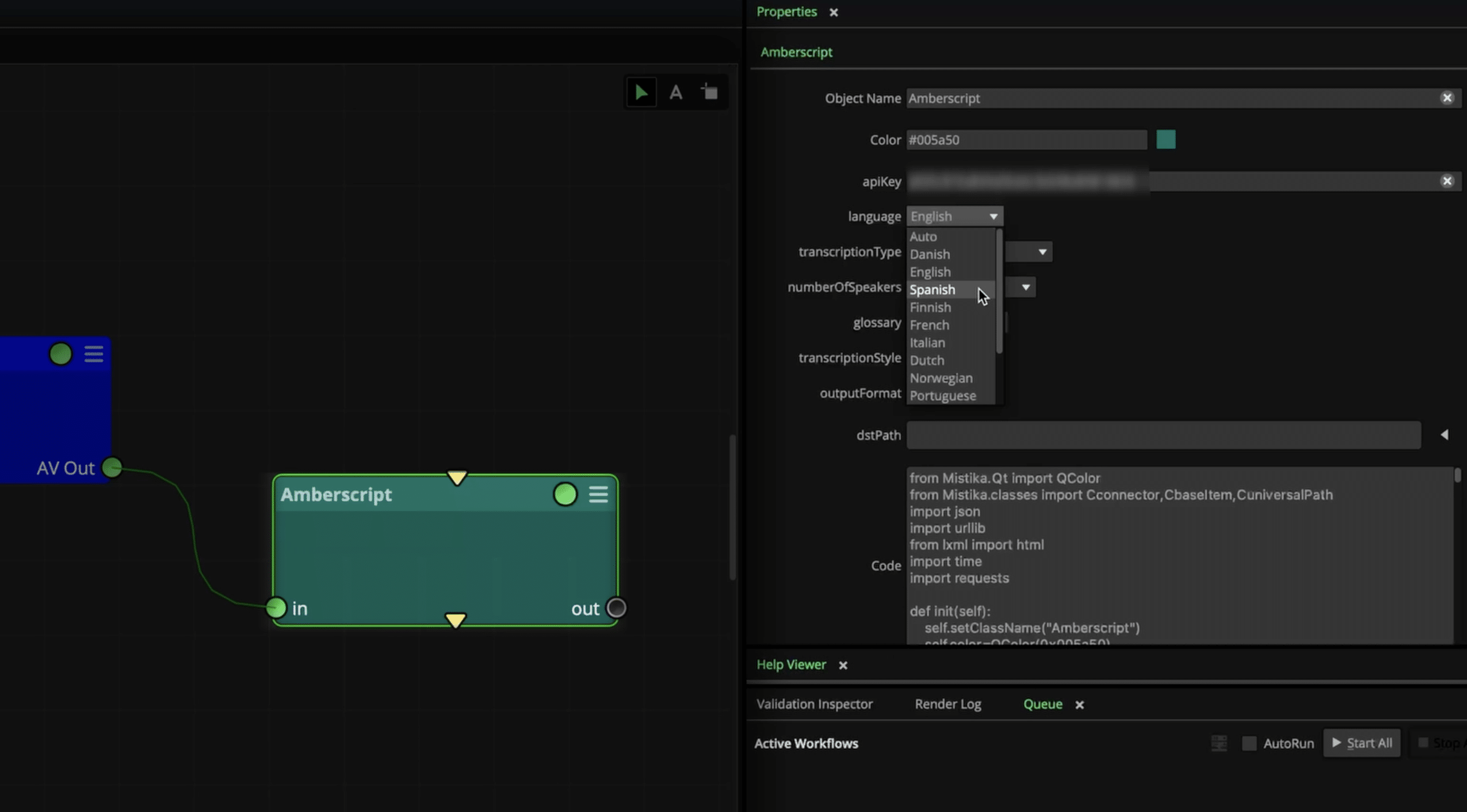Open the Amberscript node hamburger menu

coord(598,495)
